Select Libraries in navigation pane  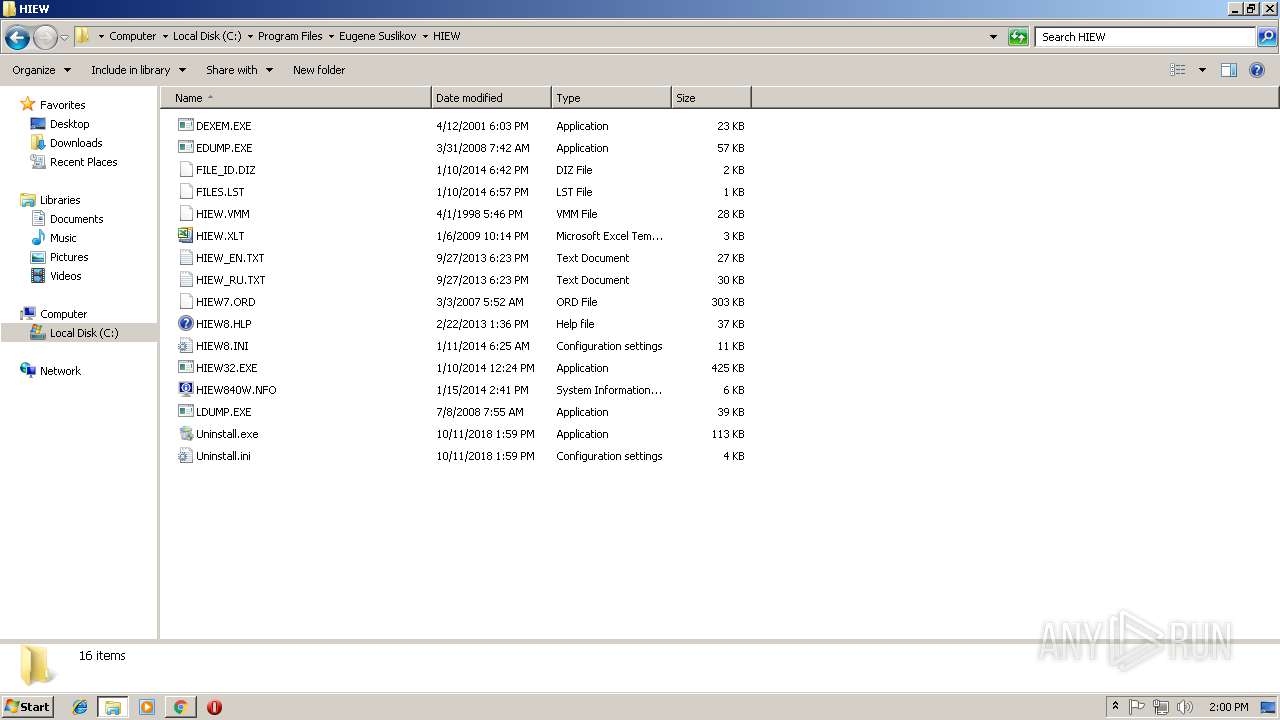click(x=60, y=200)
